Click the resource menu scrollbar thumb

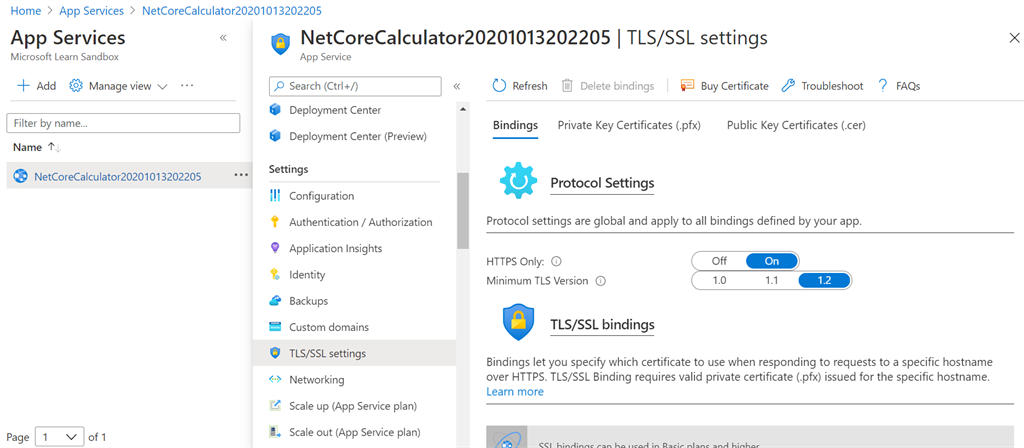click(x=463, y=210)
